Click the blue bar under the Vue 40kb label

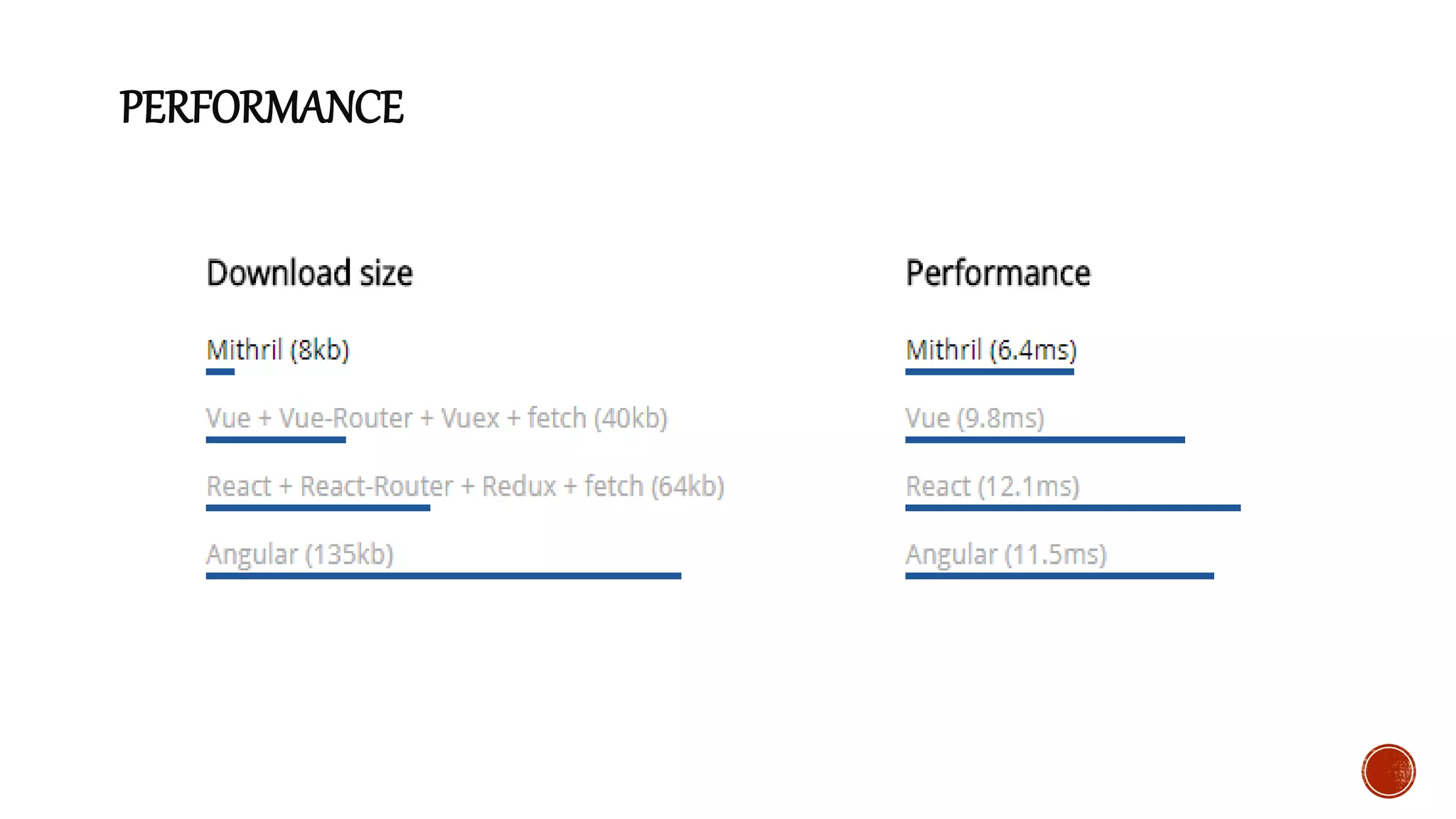pos(276,439)
